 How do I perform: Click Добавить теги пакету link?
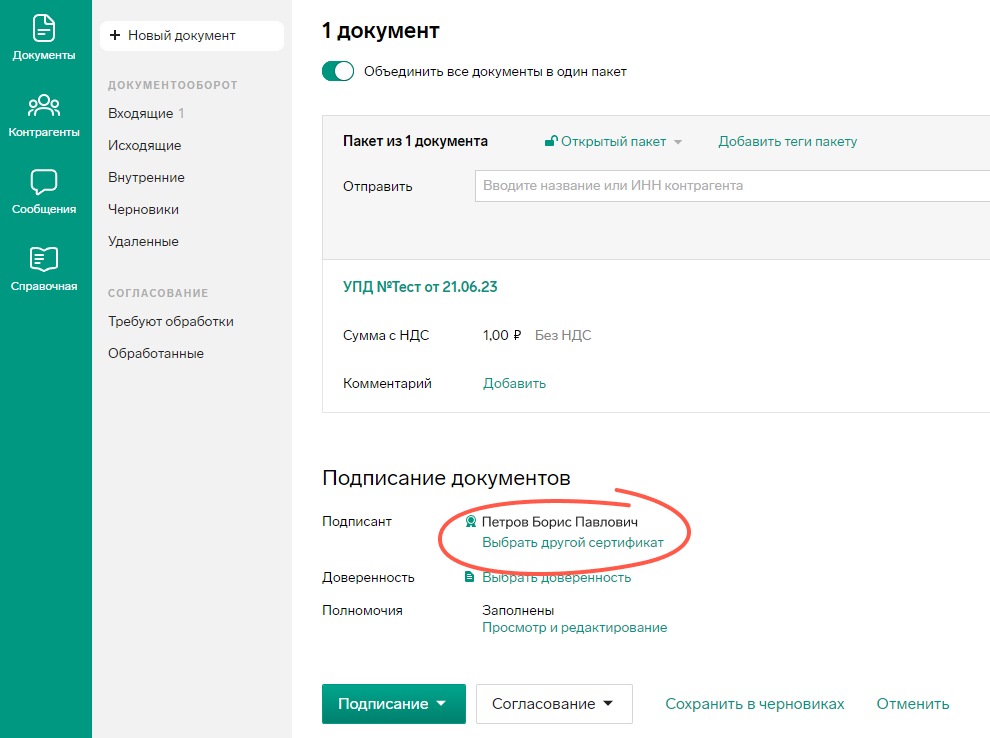787,141
